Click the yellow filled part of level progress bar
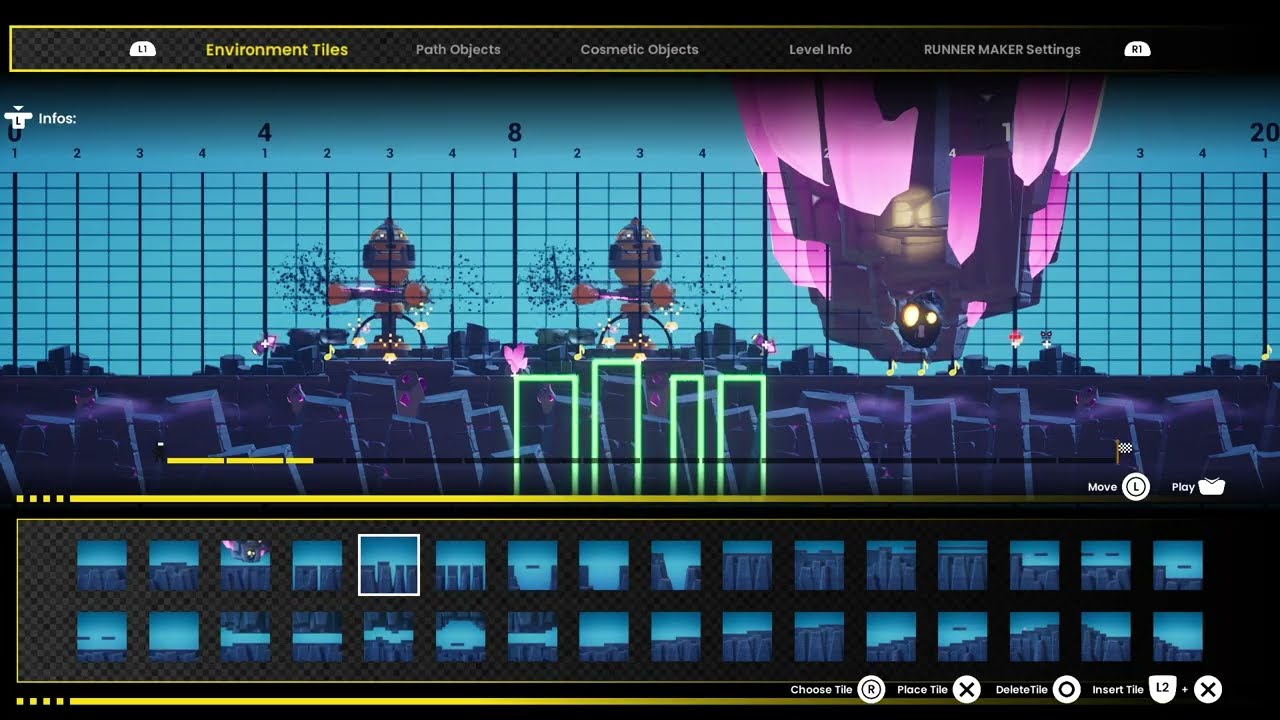Viewport: 1280px width, 720px height. 240,460
